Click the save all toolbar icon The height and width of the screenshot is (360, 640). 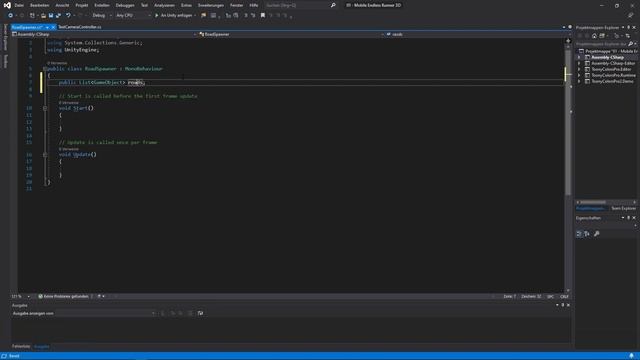pyautogui.click(x=58, y=16)
